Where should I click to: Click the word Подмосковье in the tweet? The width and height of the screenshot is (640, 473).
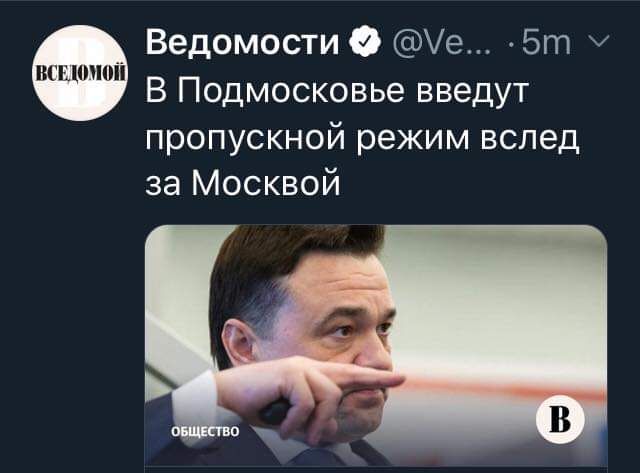pos(291,92)
